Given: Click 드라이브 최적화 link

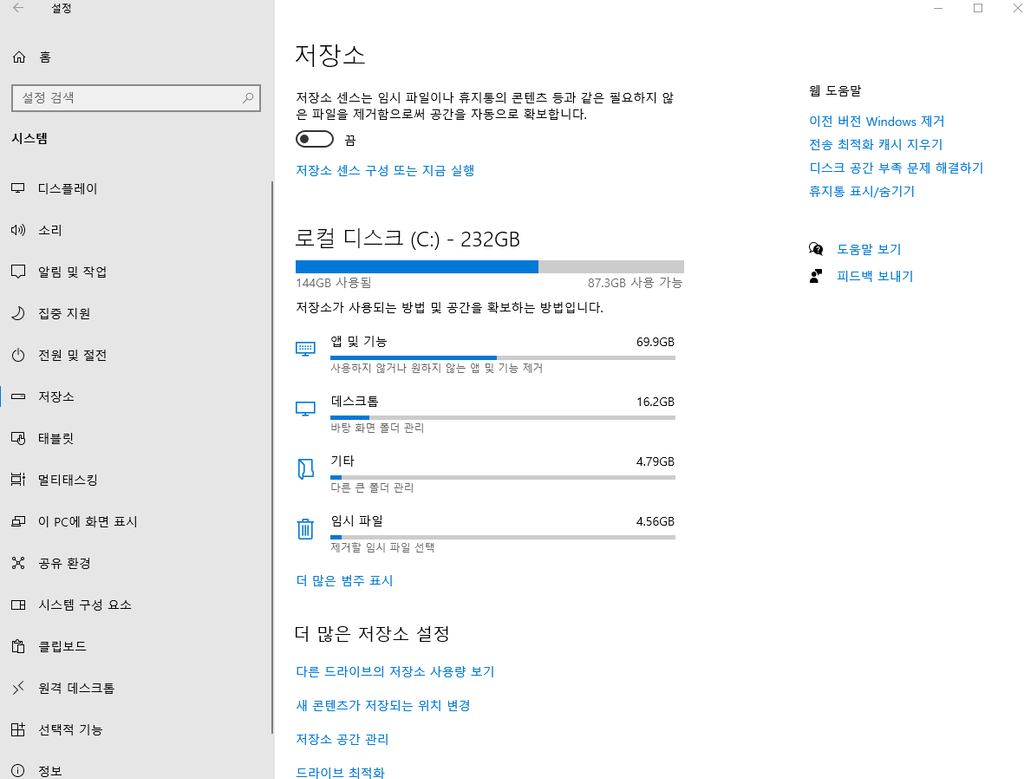Looking at the screenshot, I should pos(340,772).
